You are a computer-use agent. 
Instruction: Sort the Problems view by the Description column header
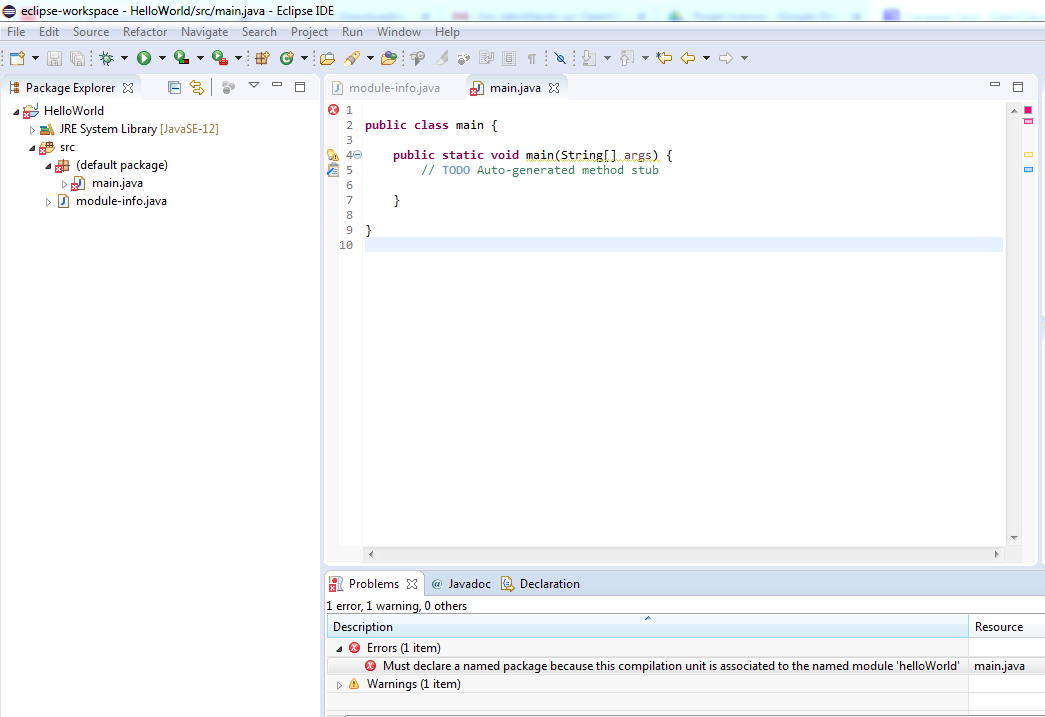click(647, 627)
